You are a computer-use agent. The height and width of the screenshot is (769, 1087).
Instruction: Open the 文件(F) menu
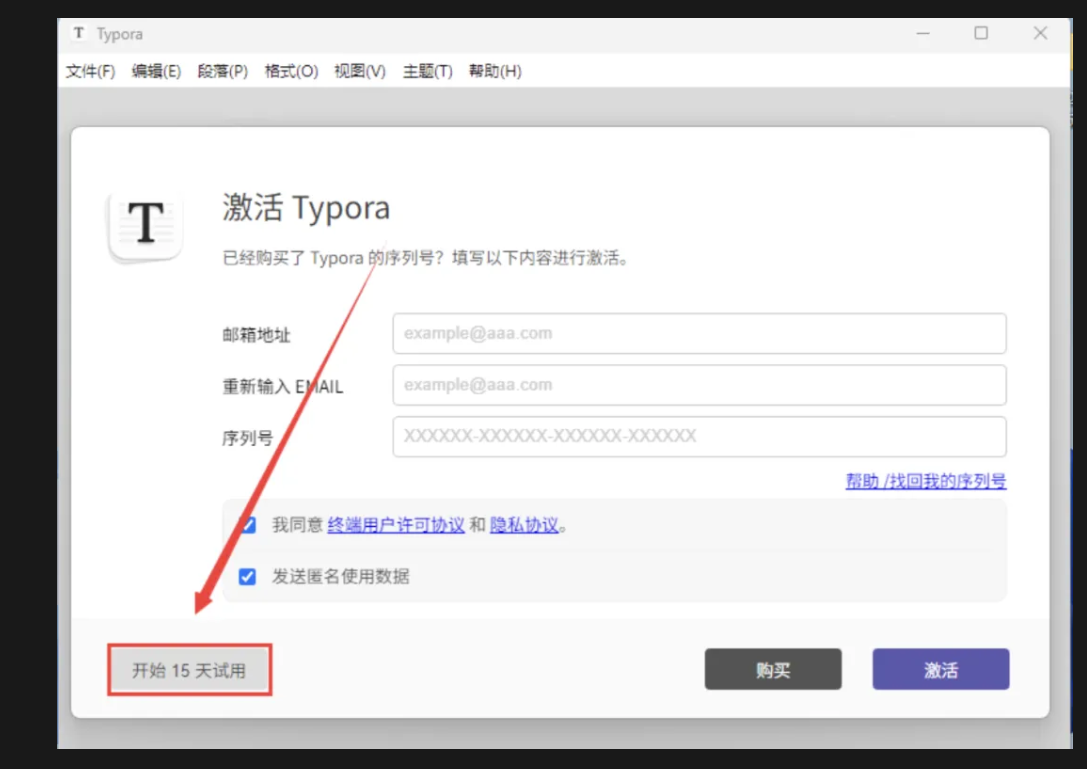pos(90,71)
